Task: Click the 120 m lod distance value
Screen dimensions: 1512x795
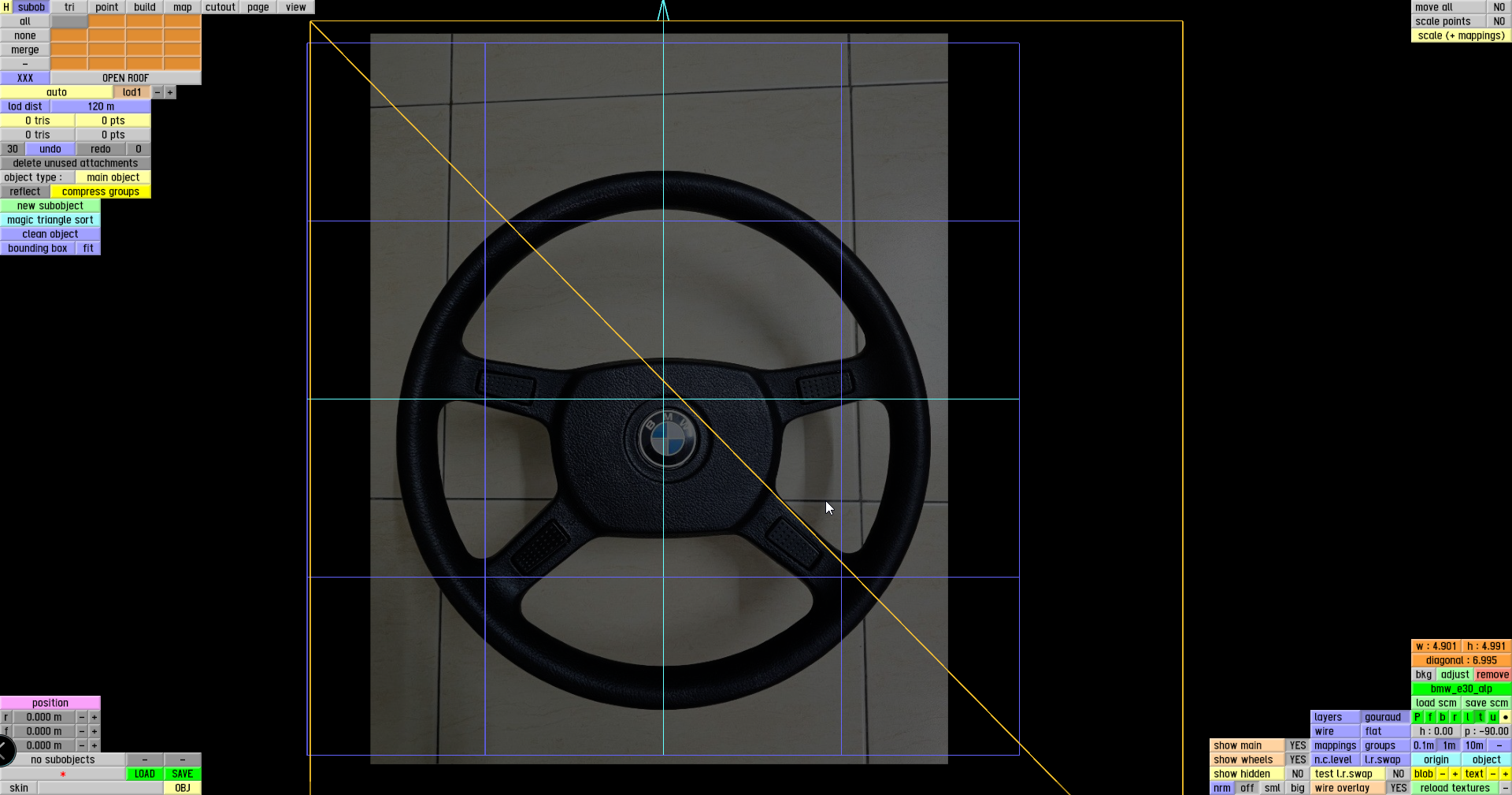Action: click(101, 106)
